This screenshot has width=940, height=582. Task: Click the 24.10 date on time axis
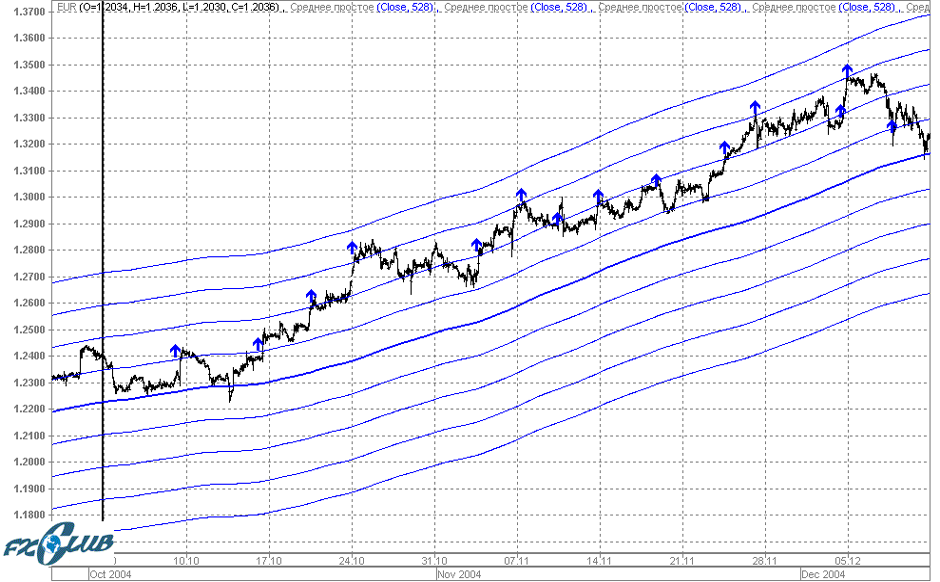tap(351, 561)
